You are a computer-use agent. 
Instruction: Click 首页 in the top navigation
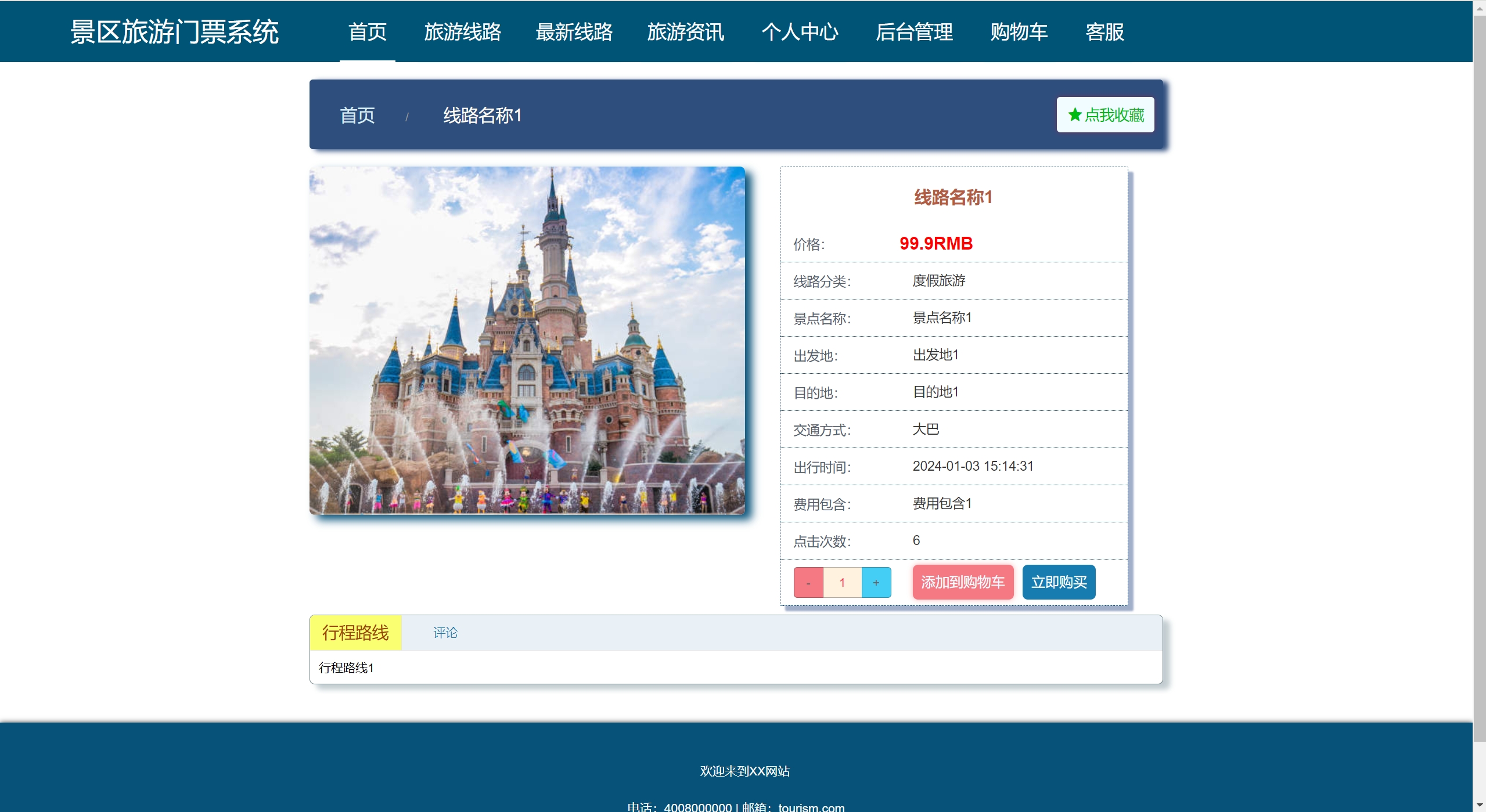[x=367, y=32]
